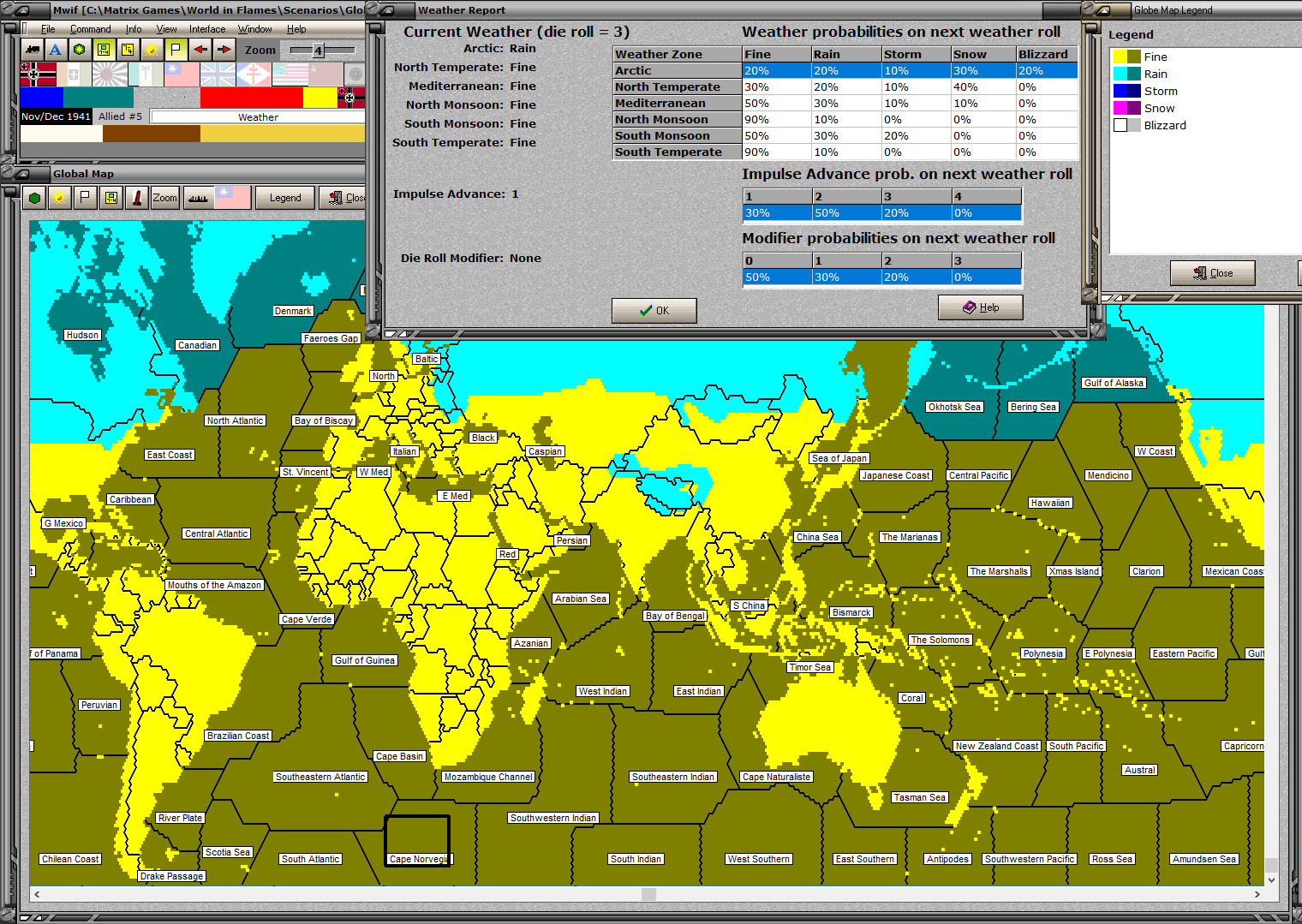
Task: Click the red right arrow icon
Action: [224, 50]
